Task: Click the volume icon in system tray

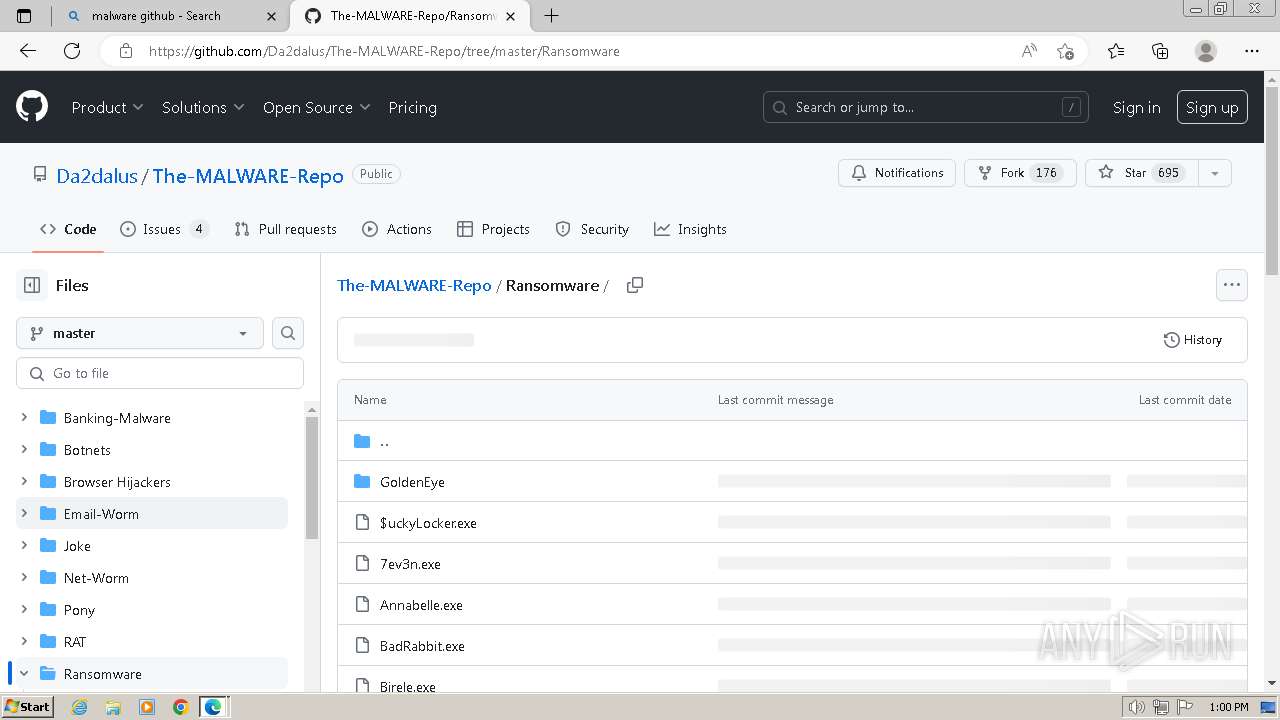Action: click(x=1137, y=707)
